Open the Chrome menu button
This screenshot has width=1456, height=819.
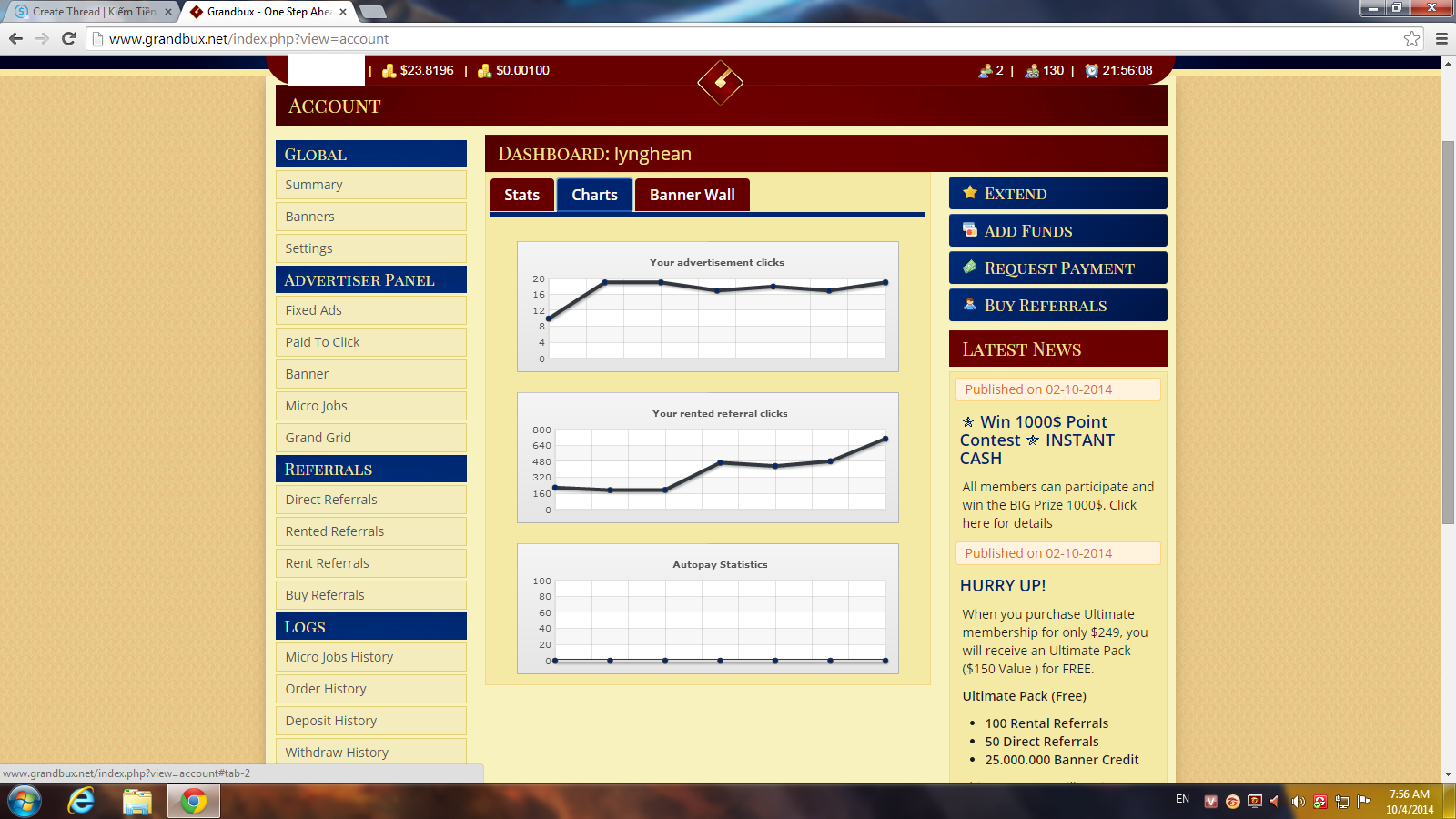tap(1441, 38)
